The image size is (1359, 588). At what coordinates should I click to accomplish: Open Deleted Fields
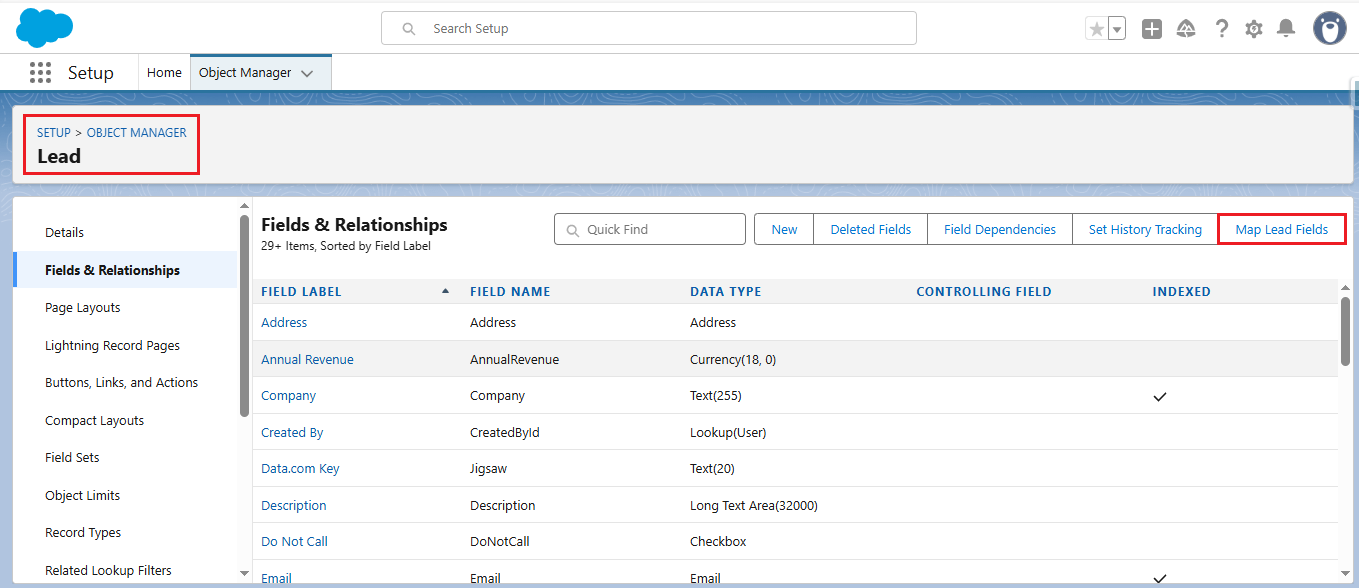coord(871,229)
